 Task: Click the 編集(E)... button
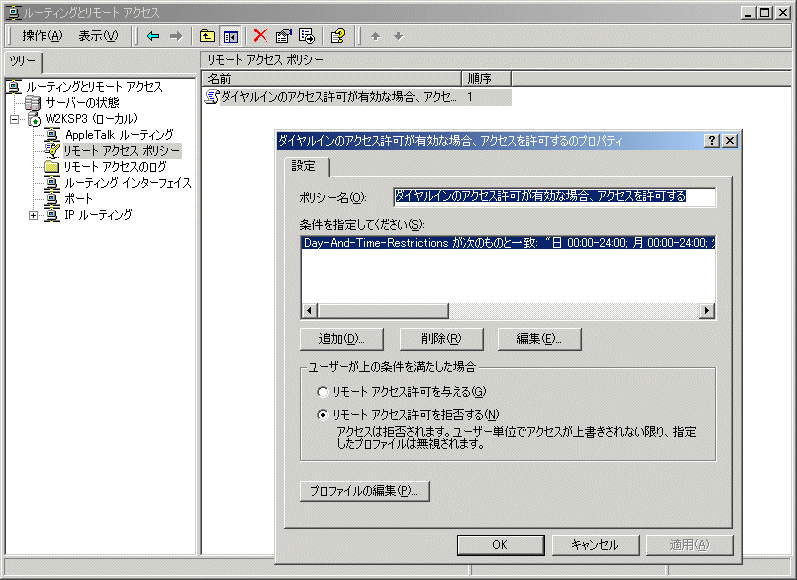(539, 339)
